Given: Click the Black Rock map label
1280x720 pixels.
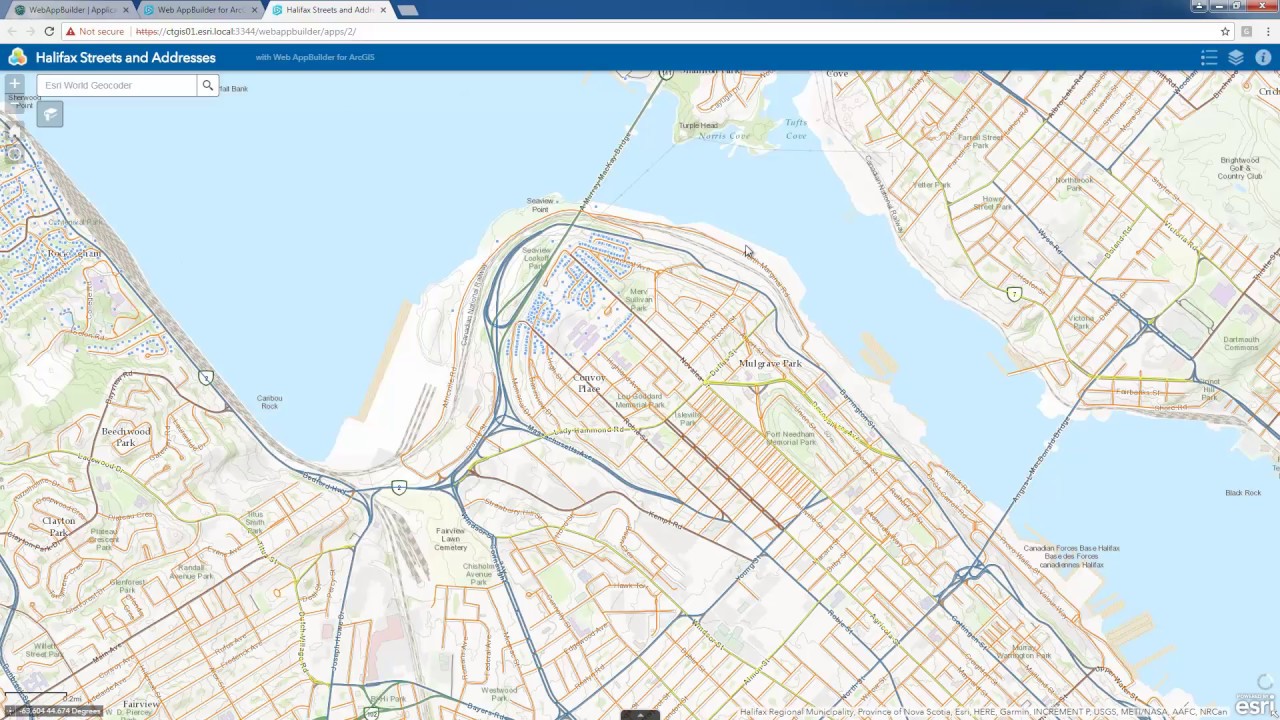Looking at the screenshot, I should tap(1243, 493).
